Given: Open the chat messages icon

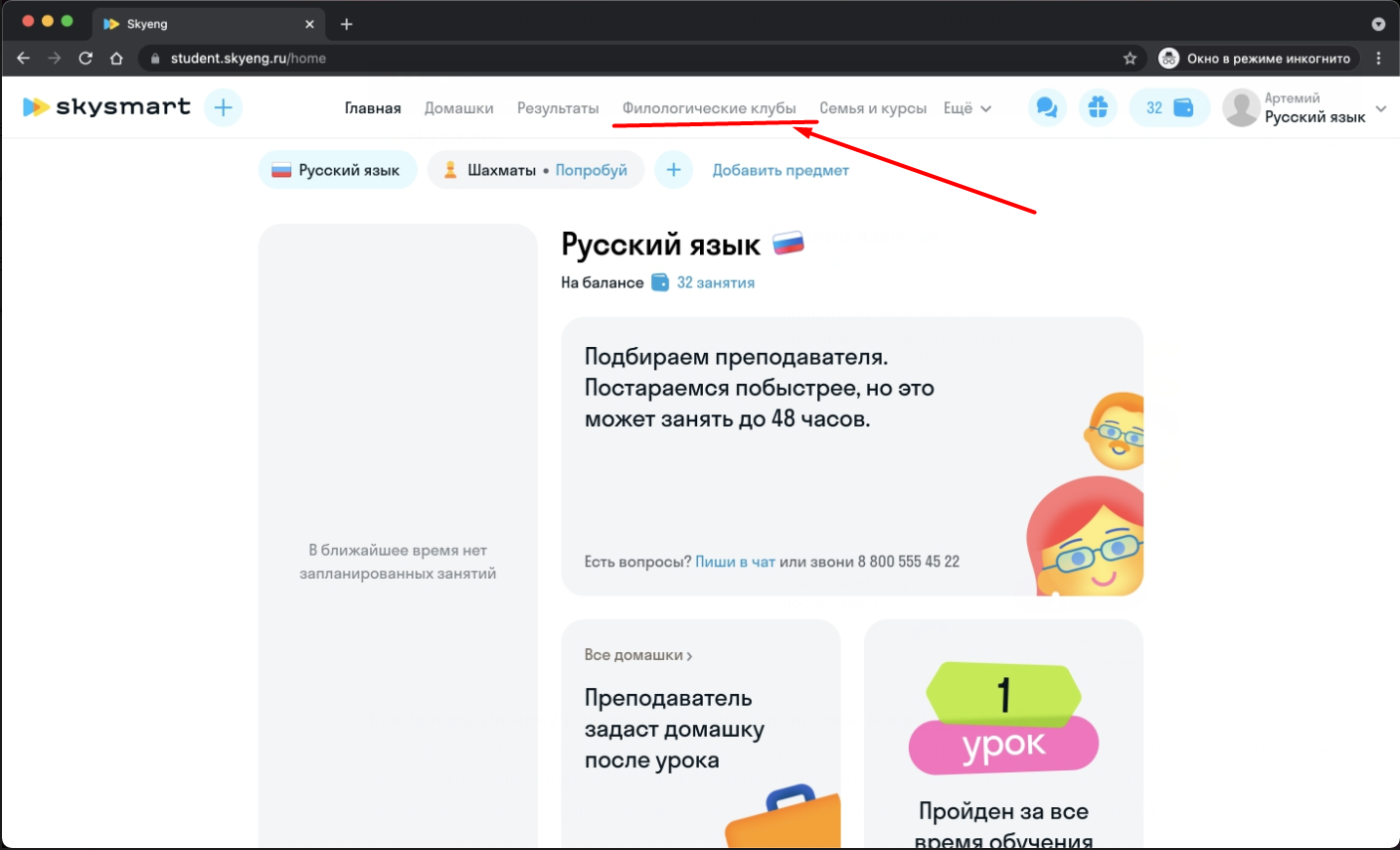Looking at the screenshot, I should (x=1047, y=107).
